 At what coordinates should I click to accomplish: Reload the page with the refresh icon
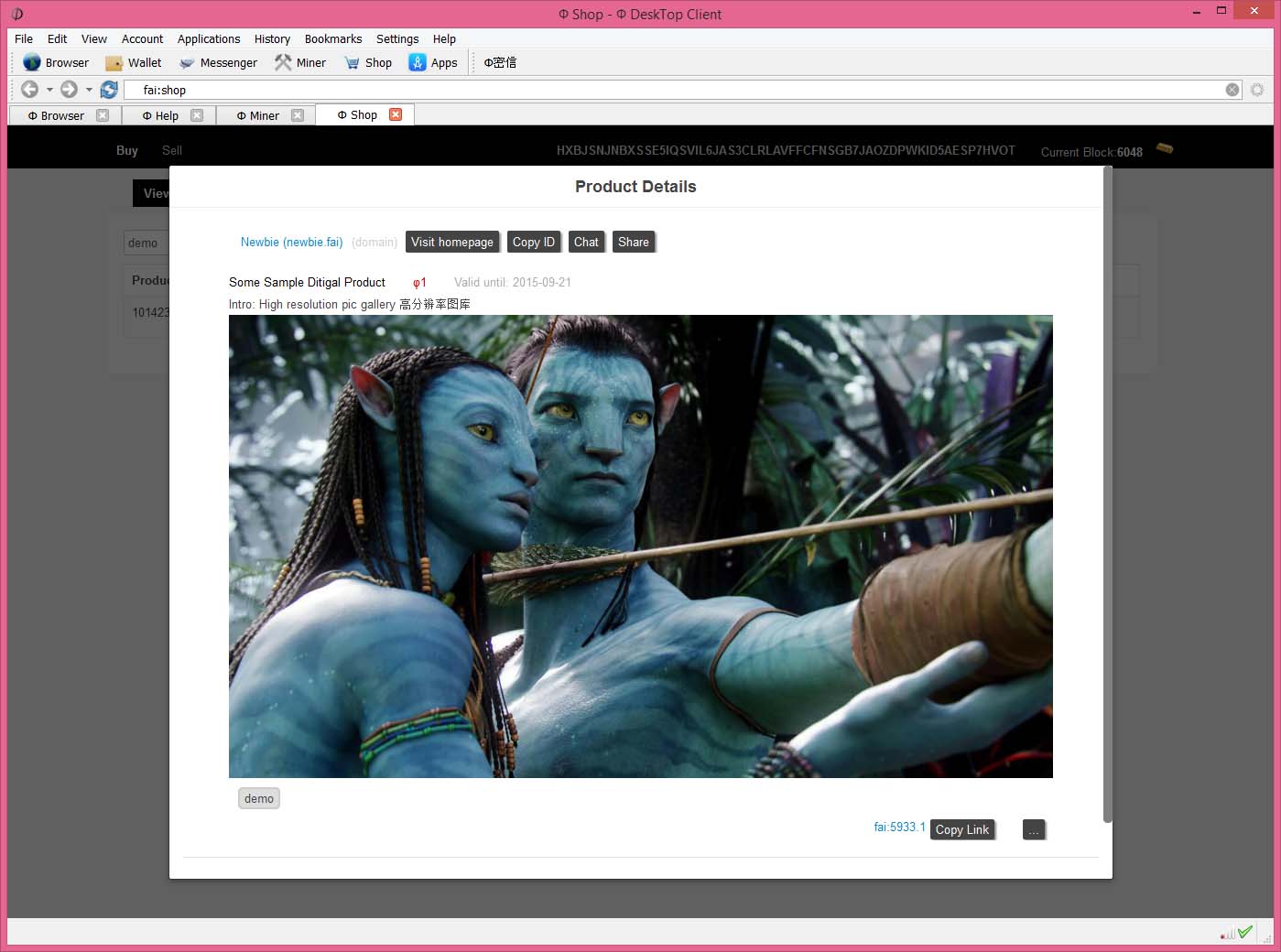point(109,89)
